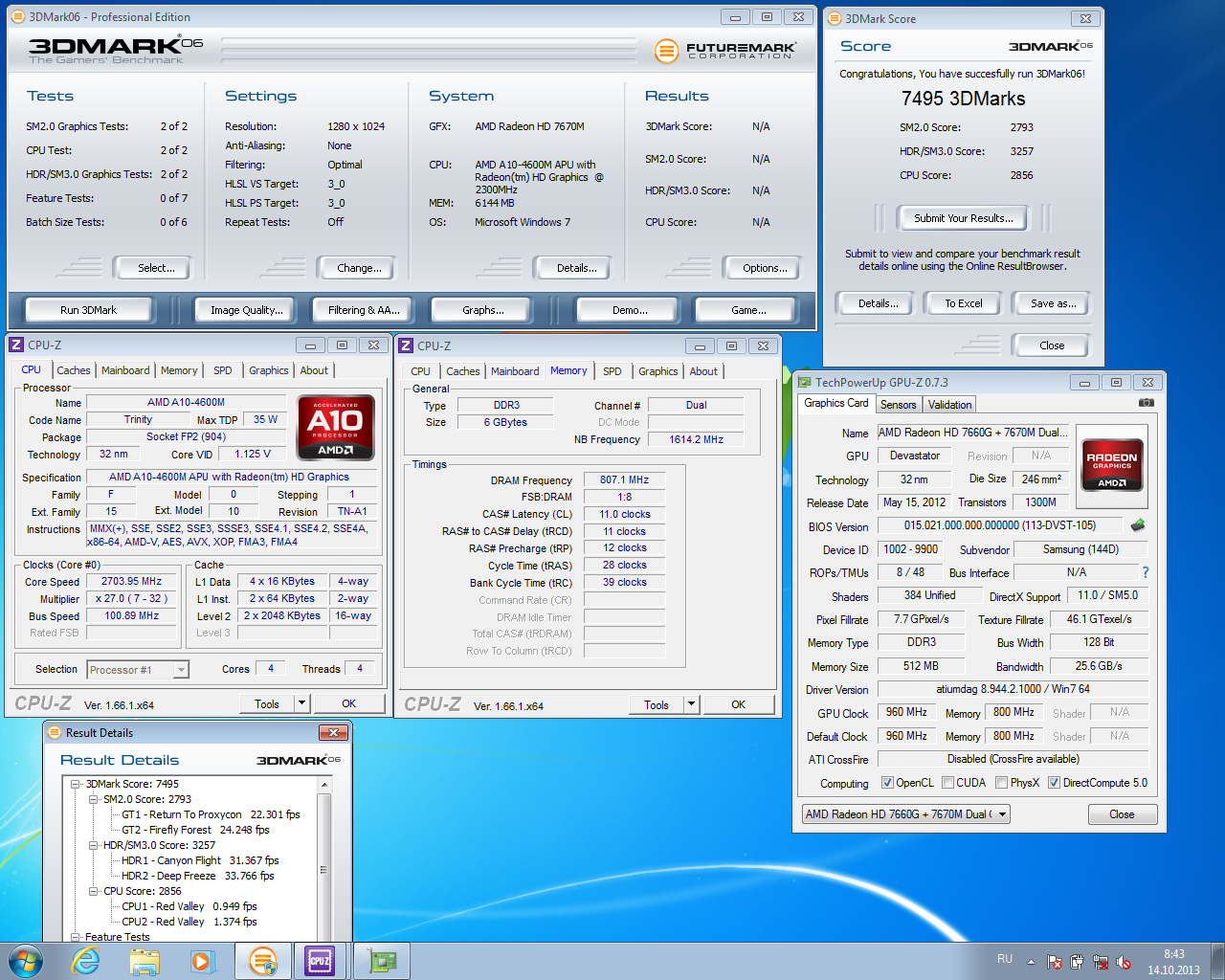Open Windows Explorer from the taskbar

[x=145, y=961]
